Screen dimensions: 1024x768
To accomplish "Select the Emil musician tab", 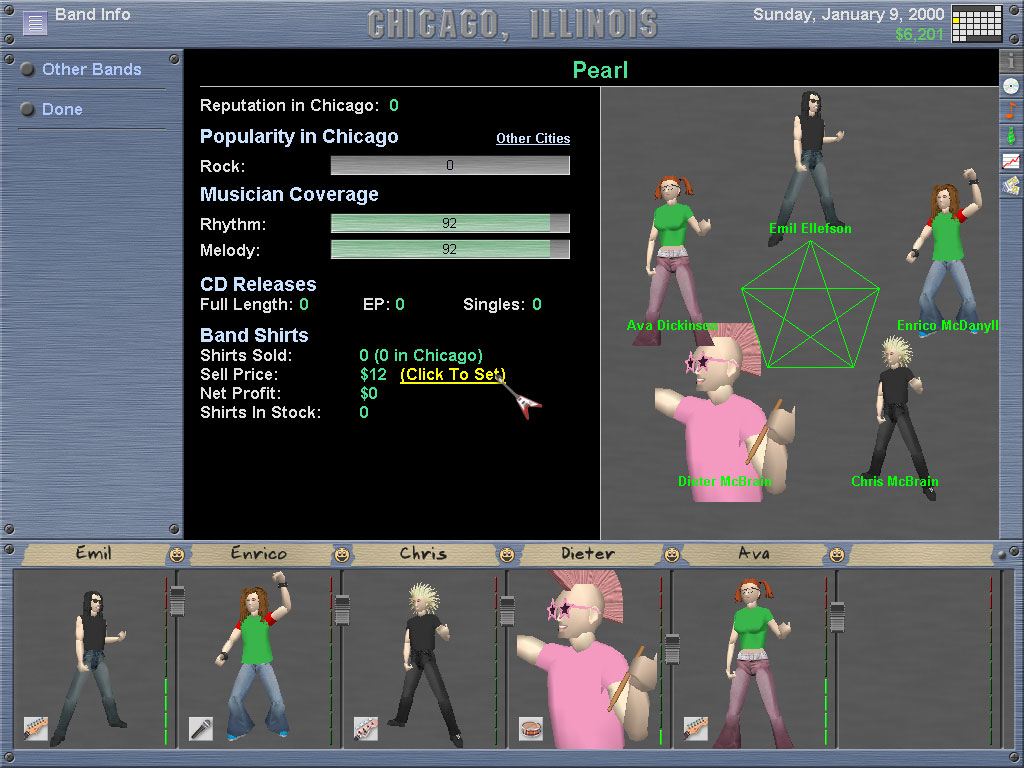I will [x=93, y=553].
